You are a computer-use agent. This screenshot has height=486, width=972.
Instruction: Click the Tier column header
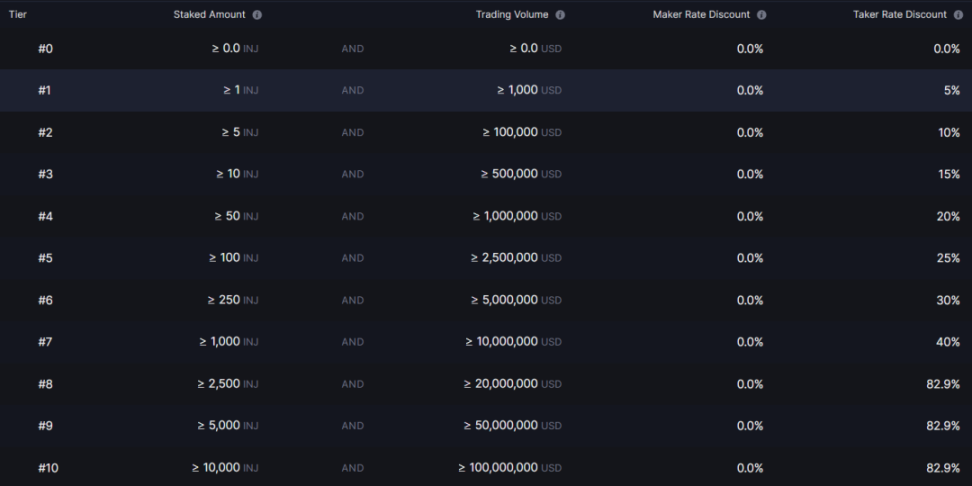[x=18, y=15]
